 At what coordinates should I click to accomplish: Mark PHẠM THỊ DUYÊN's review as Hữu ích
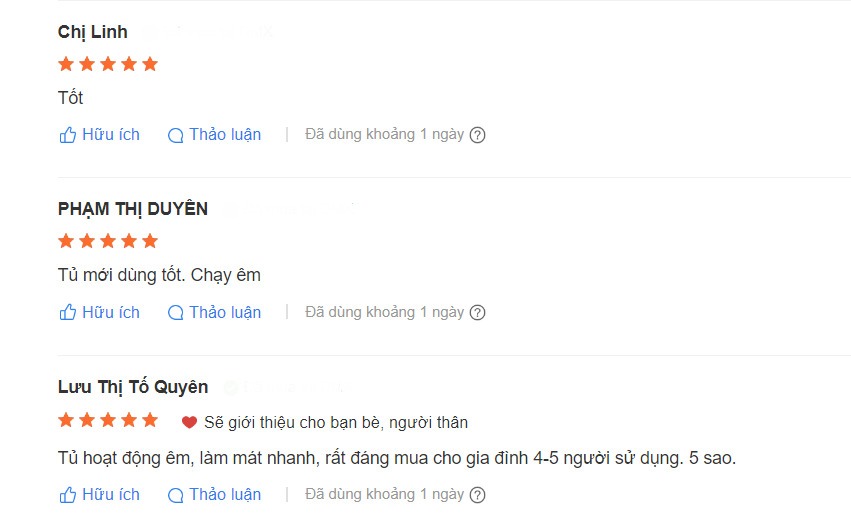99,313
